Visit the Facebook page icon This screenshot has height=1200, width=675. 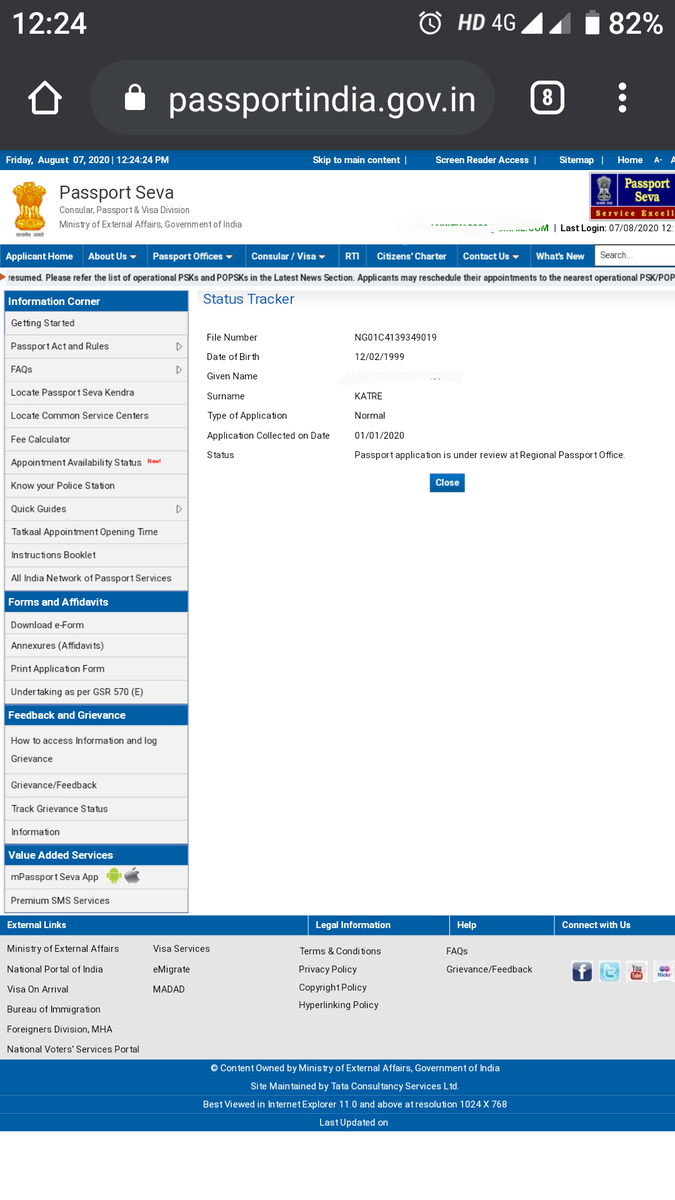582,971
